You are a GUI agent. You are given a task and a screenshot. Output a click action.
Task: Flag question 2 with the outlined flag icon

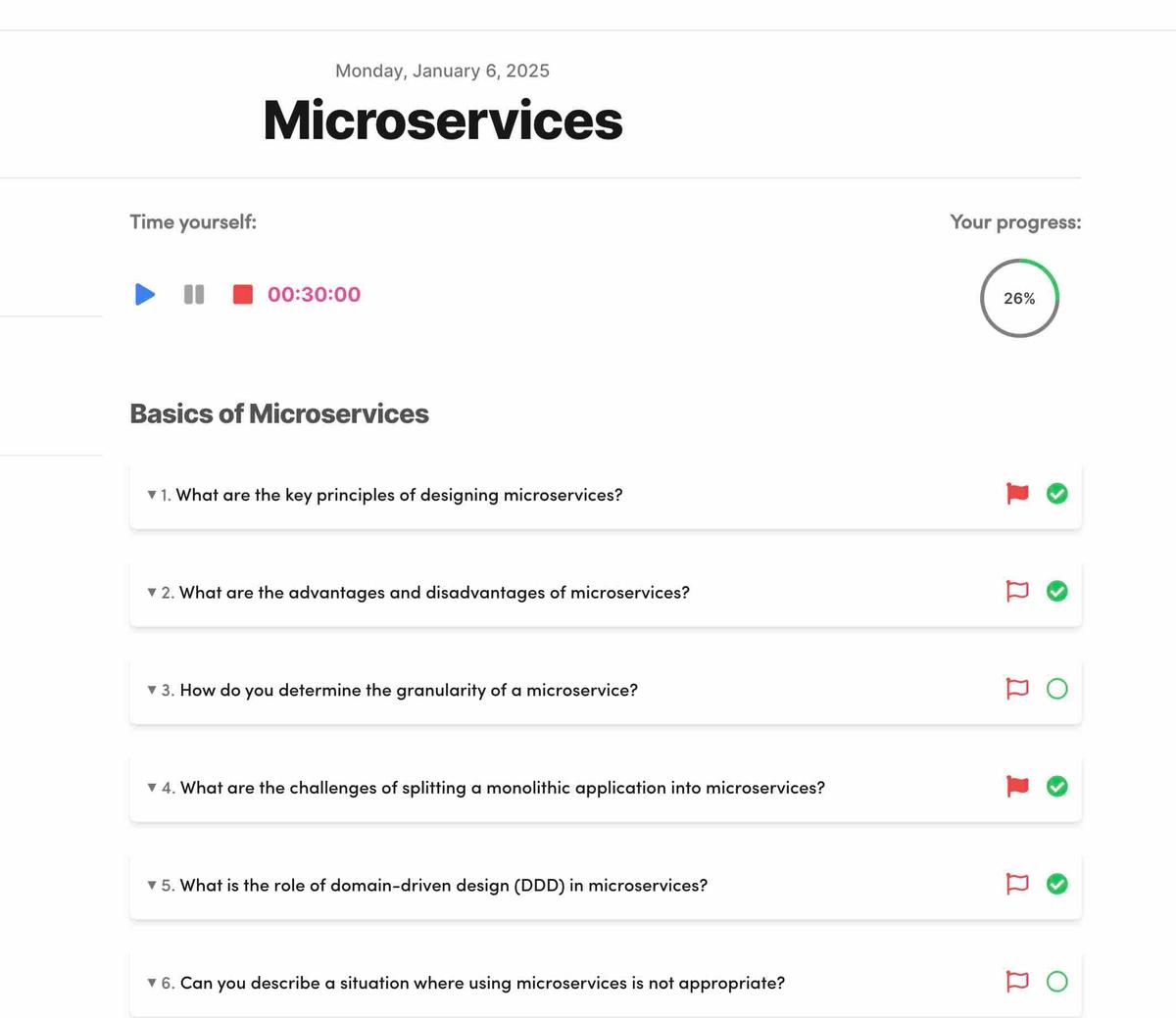pos(1018,591)
